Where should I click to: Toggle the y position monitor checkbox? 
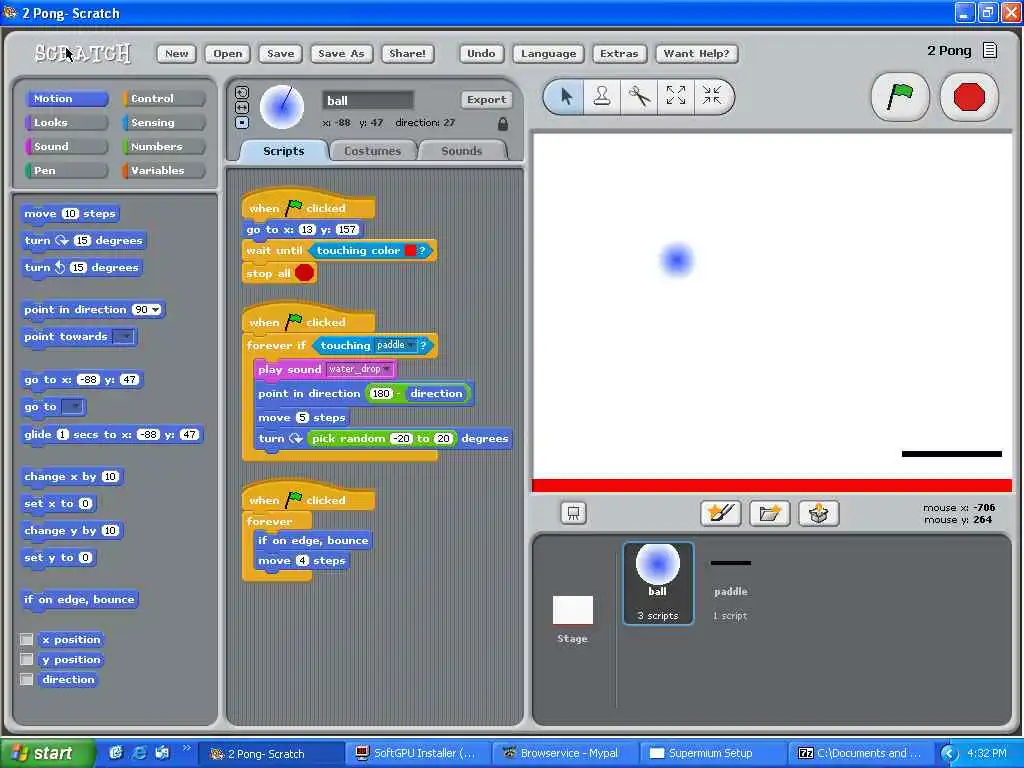(27, 660)
